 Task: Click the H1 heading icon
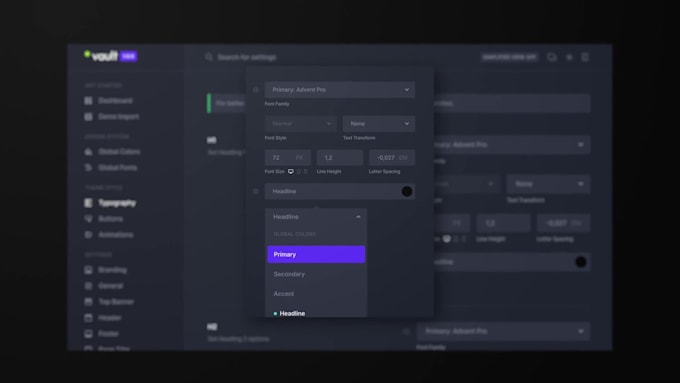click(x=212, y=140)
